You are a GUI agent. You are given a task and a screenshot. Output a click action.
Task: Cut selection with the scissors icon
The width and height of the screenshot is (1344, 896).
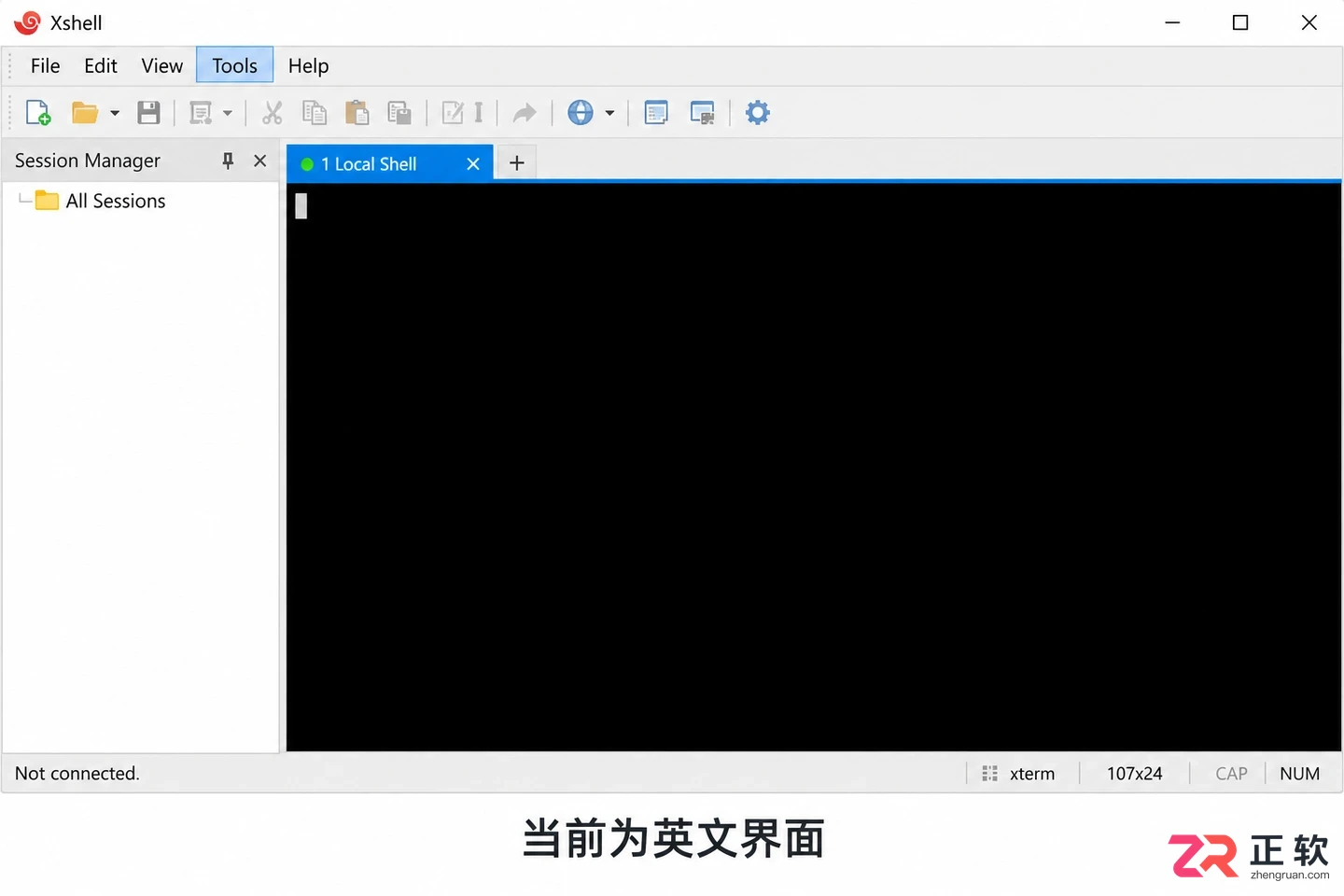pyautogui.click(x=273, y=113)
